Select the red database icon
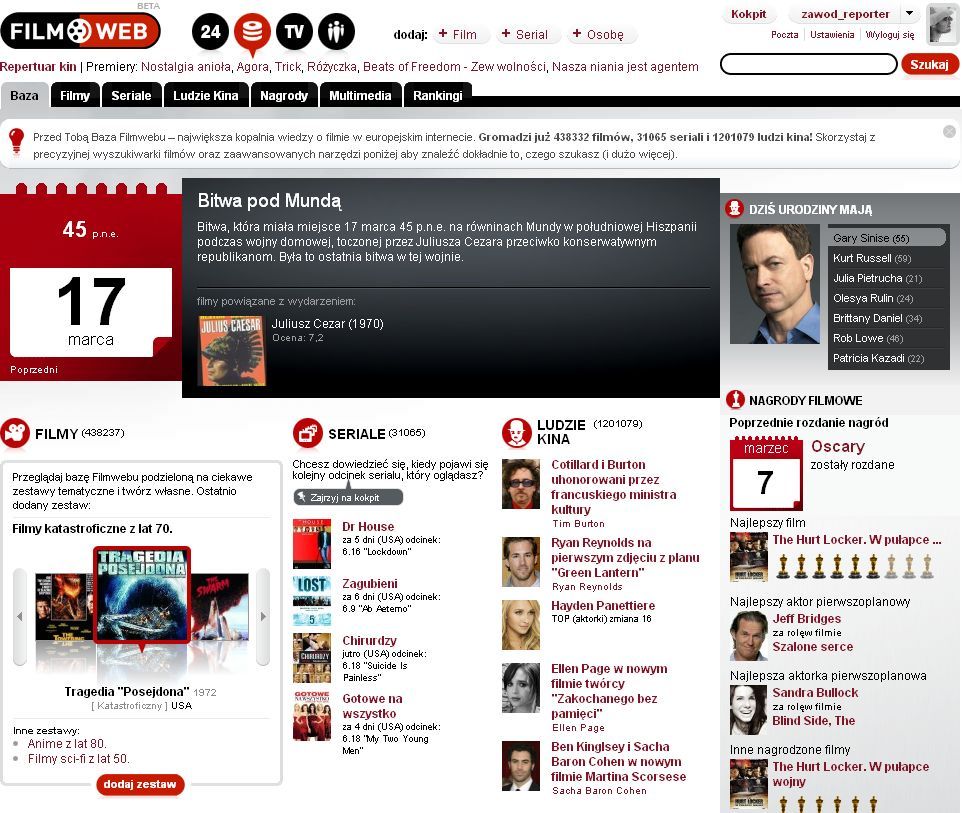 [x=252, y=33]
